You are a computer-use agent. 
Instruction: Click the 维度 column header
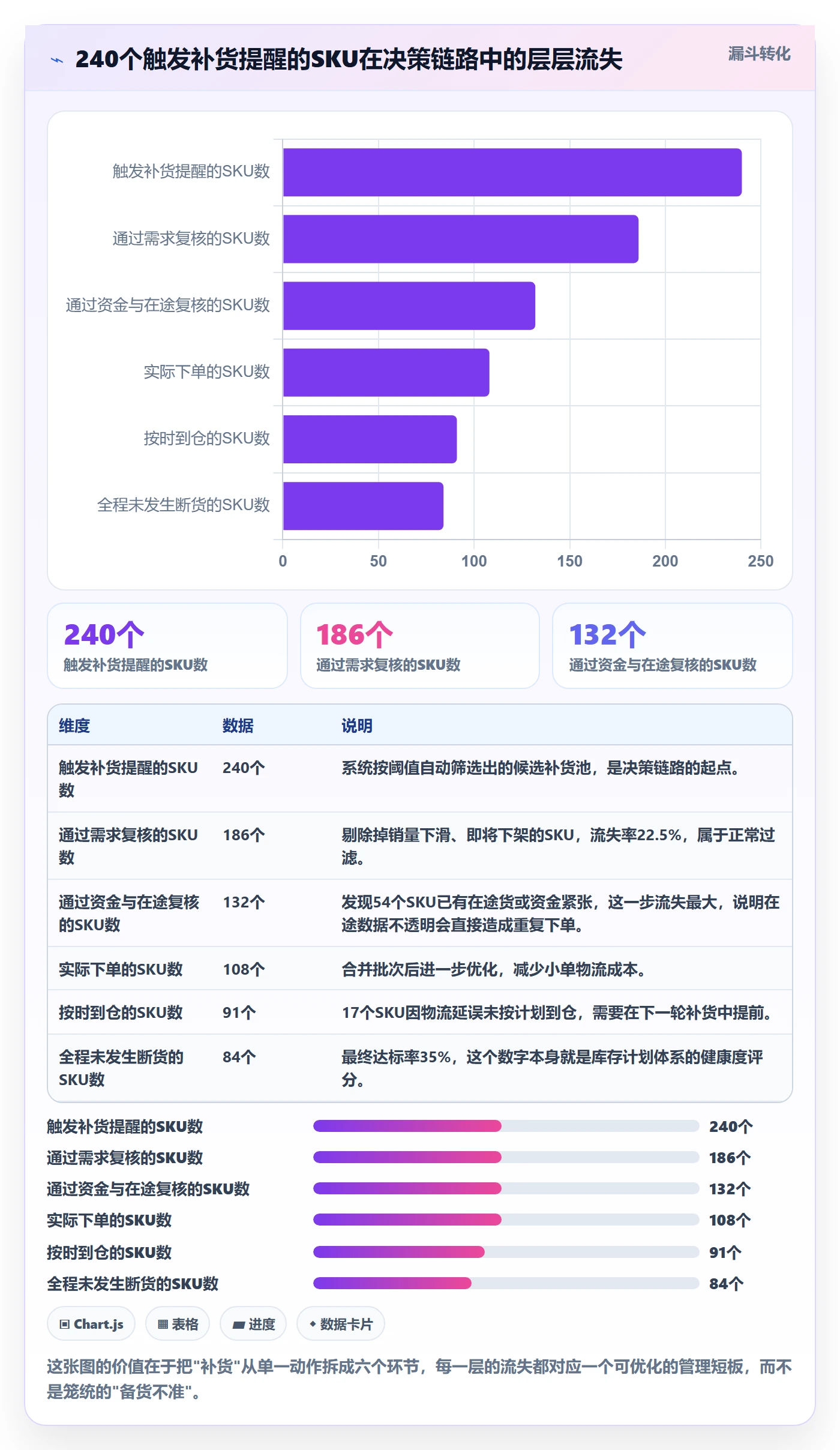74,726
